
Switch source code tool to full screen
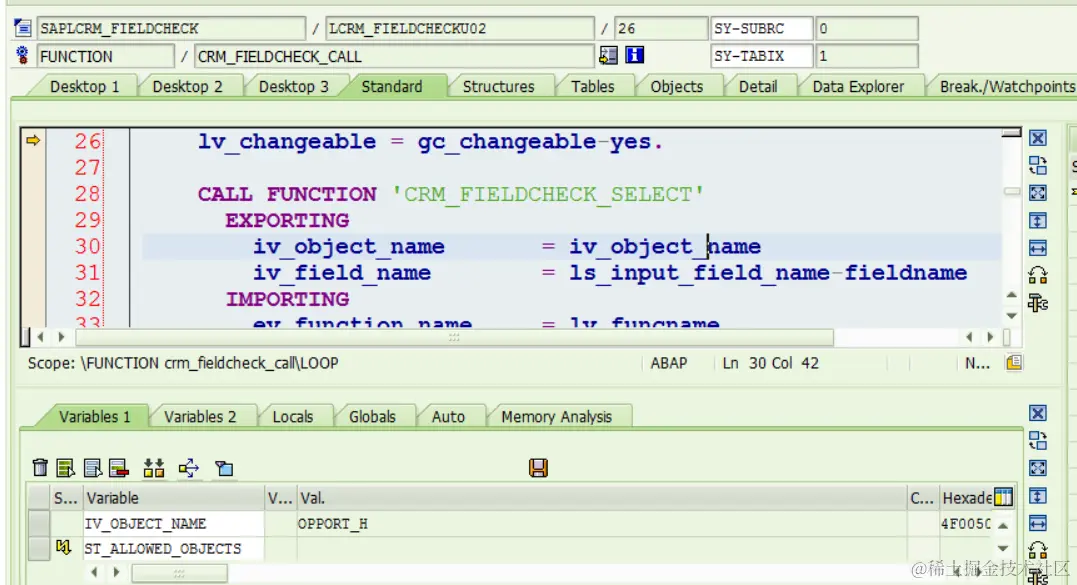click(x=1038, y=193)
